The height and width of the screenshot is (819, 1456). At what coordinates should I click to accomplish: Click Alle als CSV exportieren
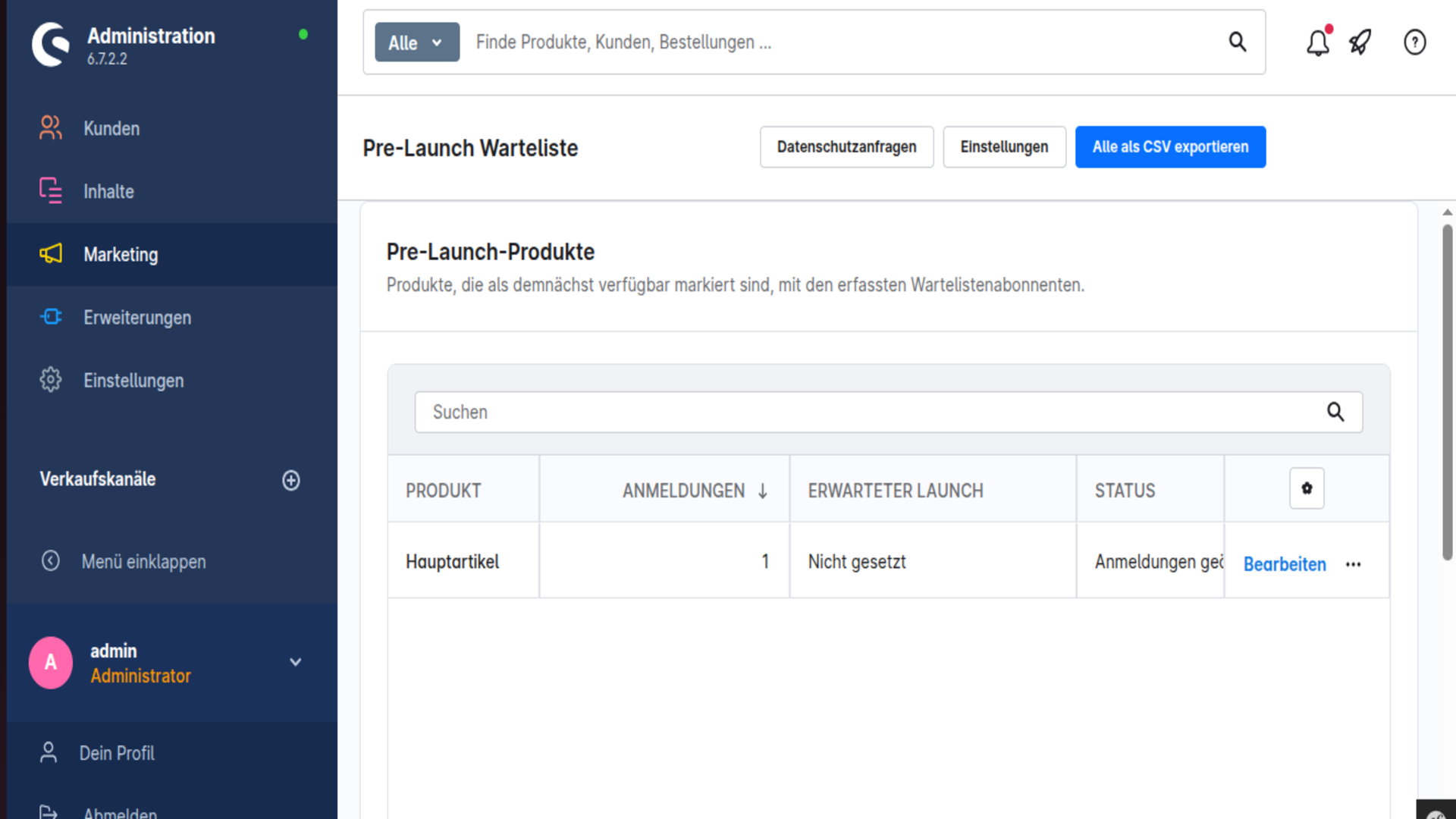[x=1170, y=147]
